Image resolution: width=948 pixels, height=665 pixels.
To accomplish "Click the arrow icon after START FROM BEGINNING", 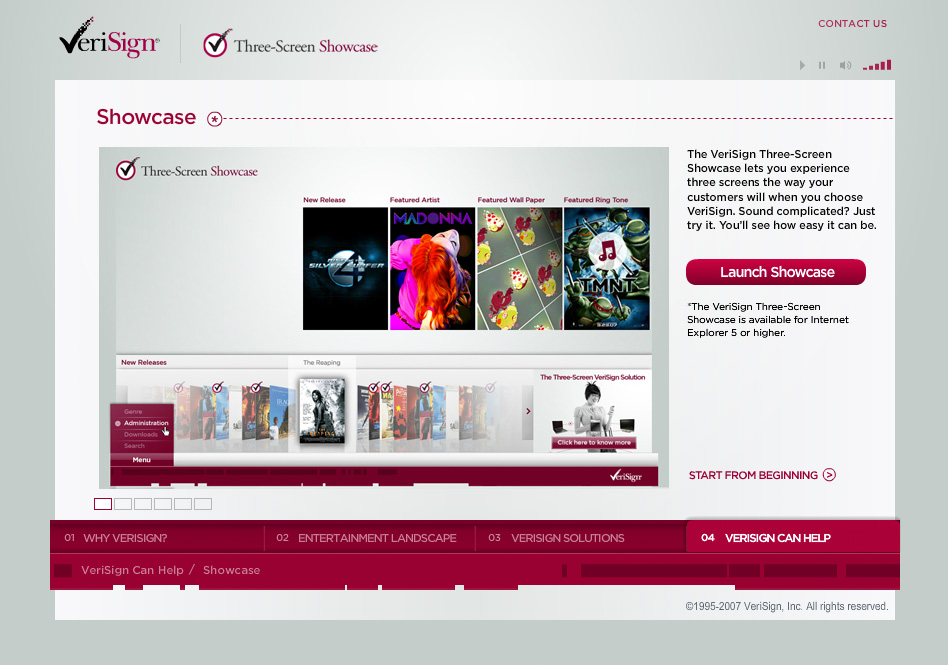I will [830, 475].
